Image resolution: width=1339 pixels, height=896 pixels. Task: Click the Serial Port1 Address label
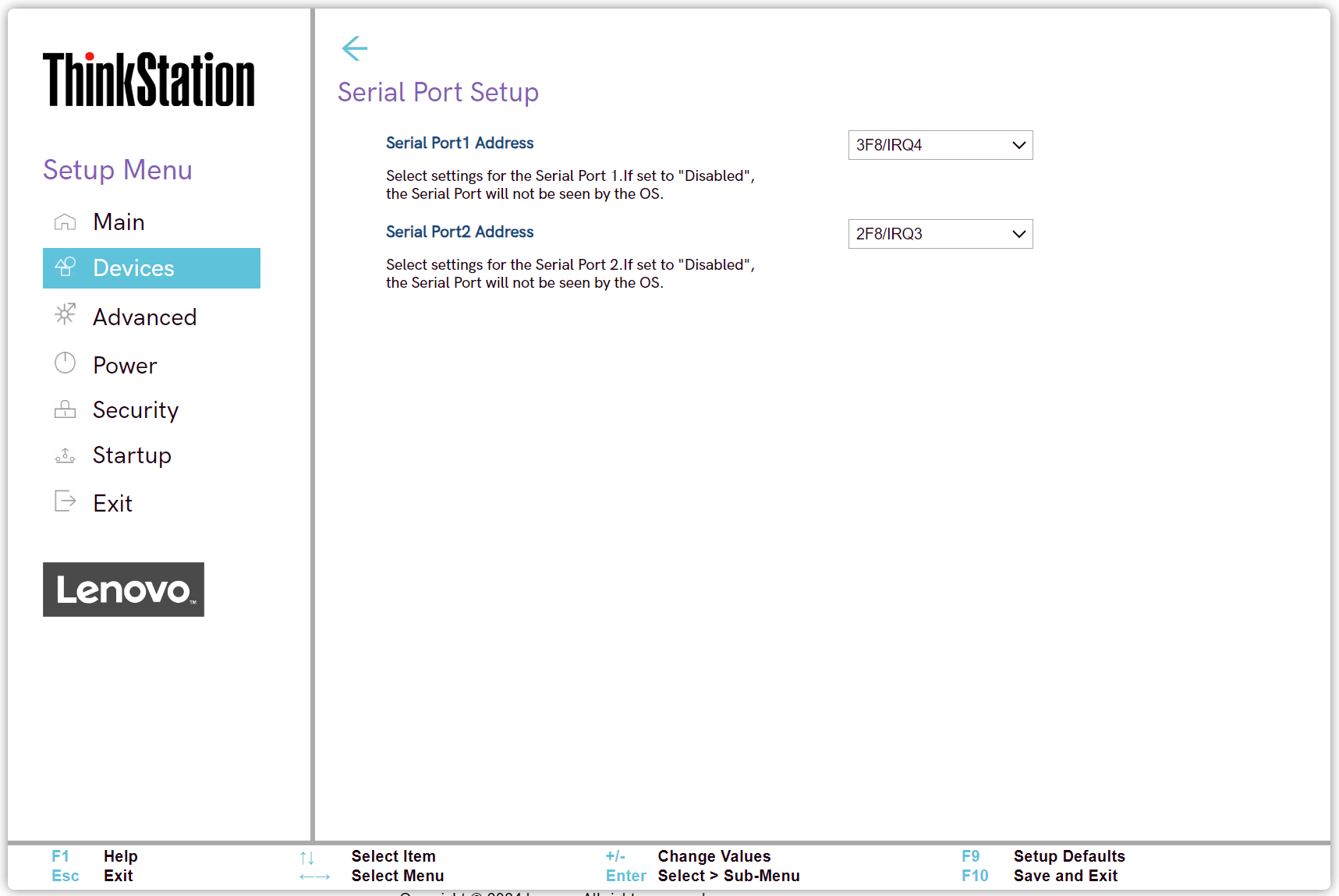(459, 143)
